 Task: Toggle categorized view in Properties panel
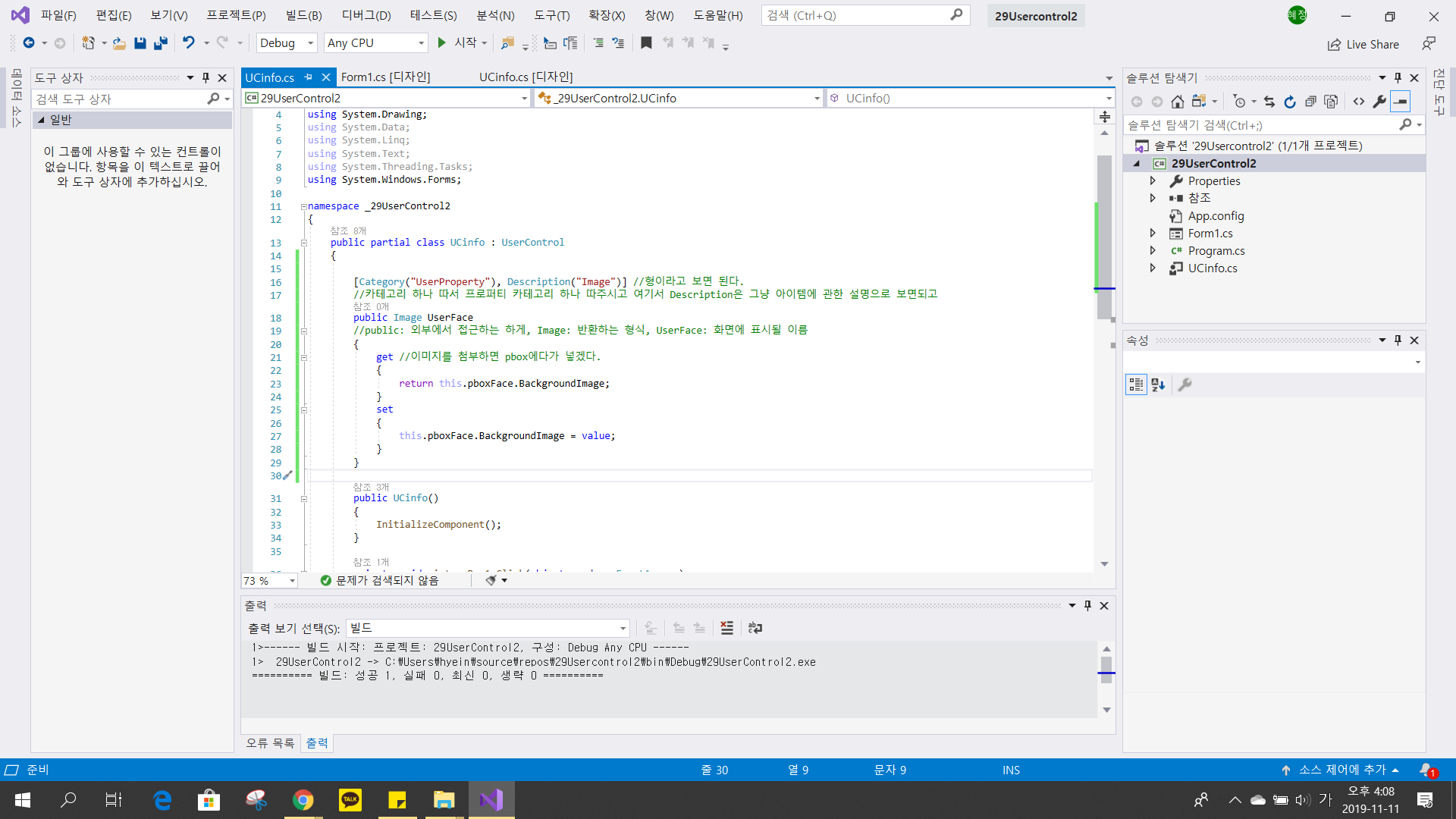(x=1135, y=384)
